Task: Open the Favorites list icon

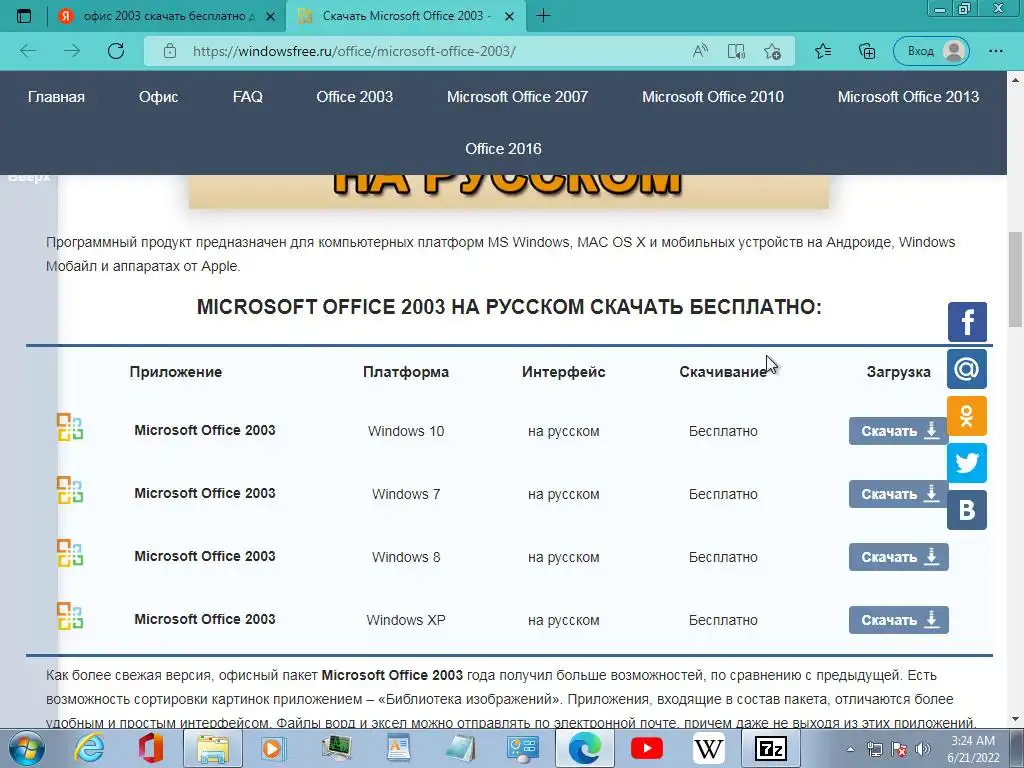Action: tap(823, 51)
